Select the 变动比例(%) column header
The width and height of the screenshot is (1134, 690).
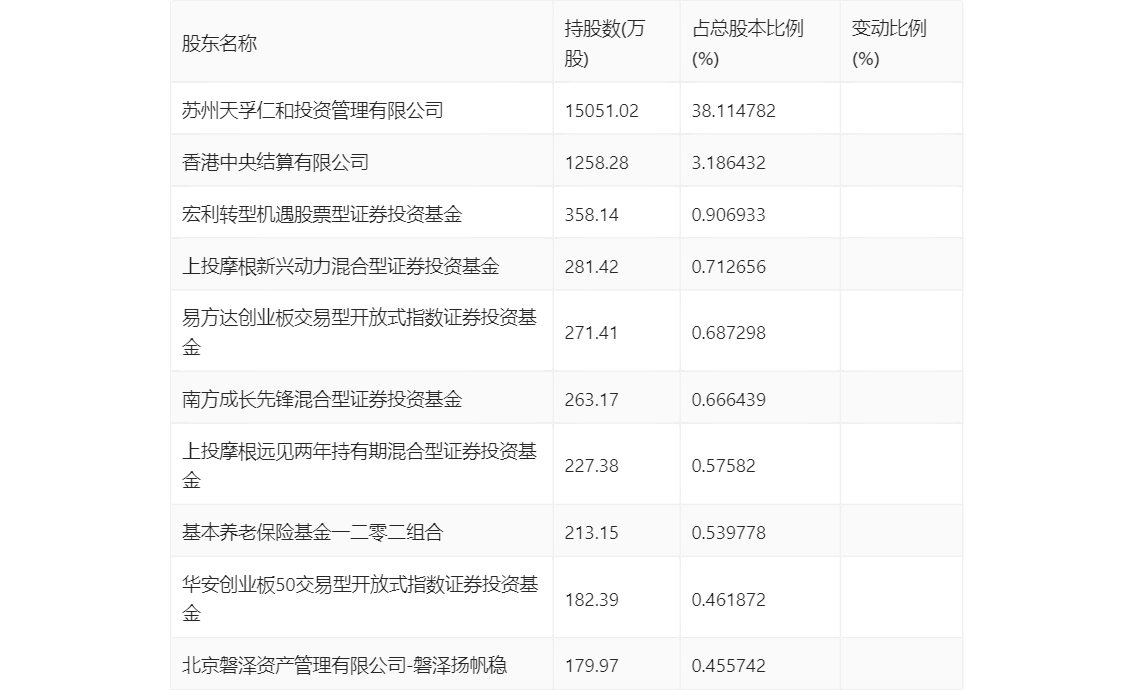[889, 43]
